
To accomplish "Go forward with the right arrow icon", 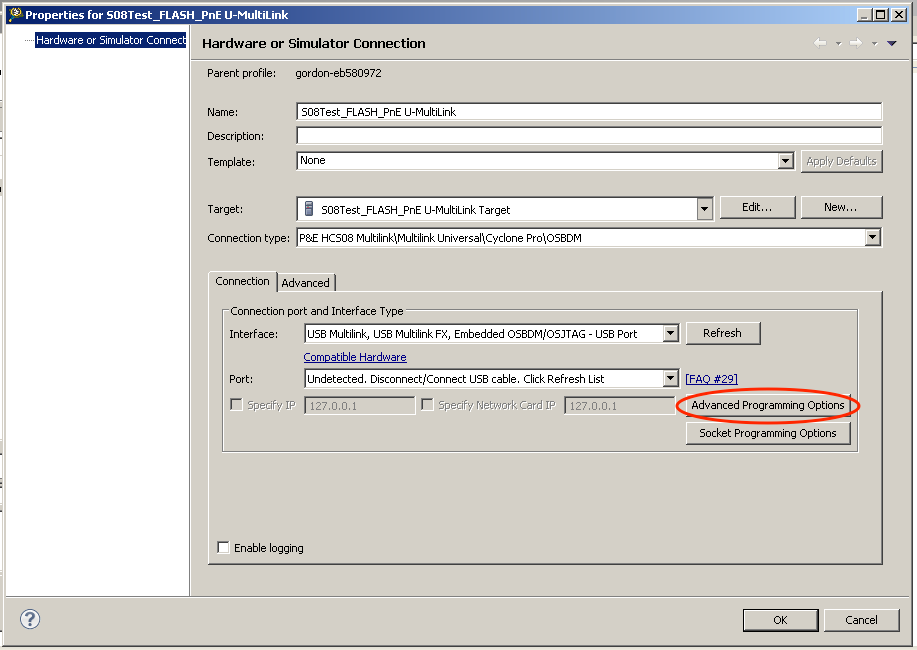I will pos(856,43).
